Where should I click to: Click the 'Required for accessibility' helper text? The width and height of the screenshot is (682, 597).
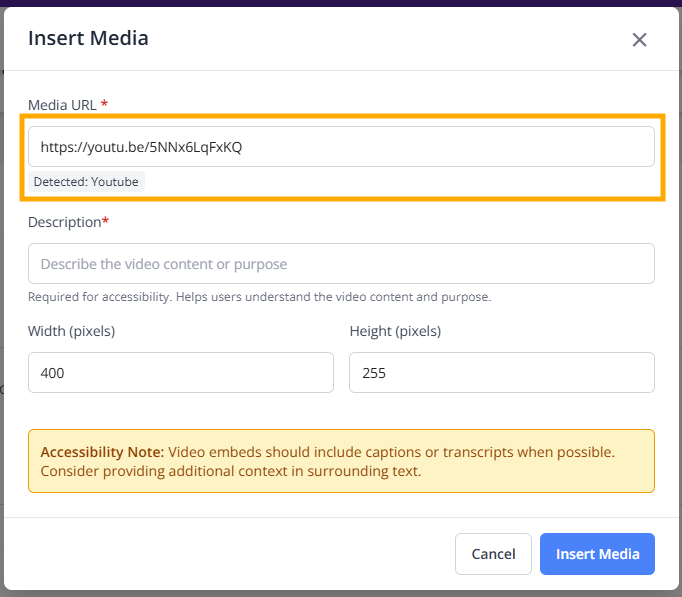coord(259,297)
